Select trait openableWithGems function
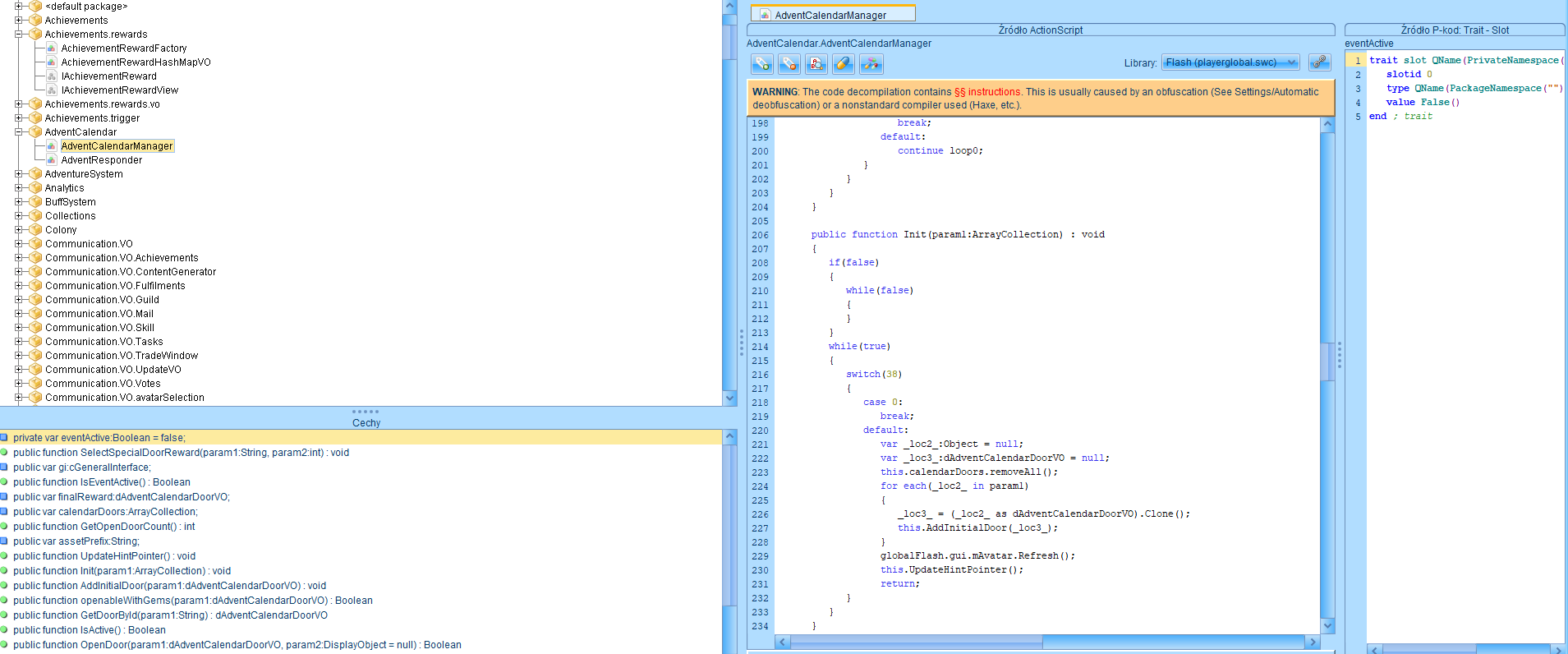Image resolution: width=1568 pixels, height=654 pixels. [193, 600]
